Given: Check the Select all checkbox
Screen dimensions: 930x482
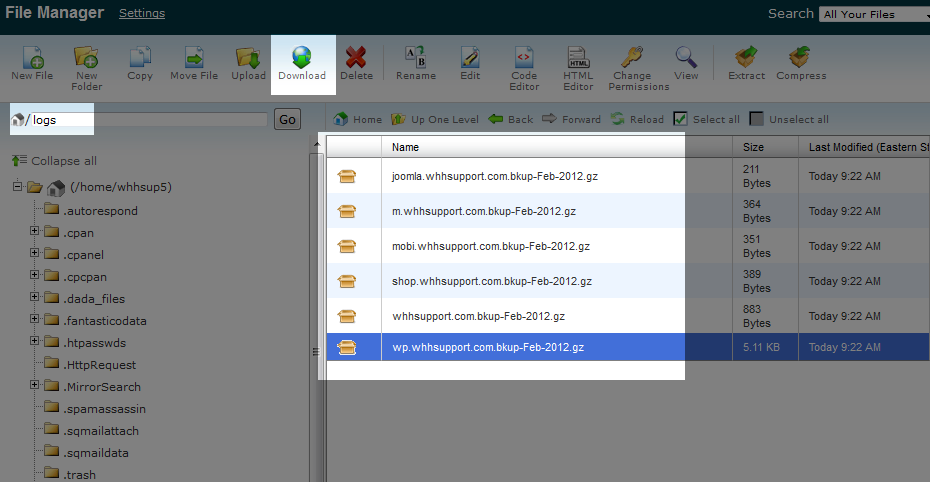Looking at the screenshot, I should point(681,119).
